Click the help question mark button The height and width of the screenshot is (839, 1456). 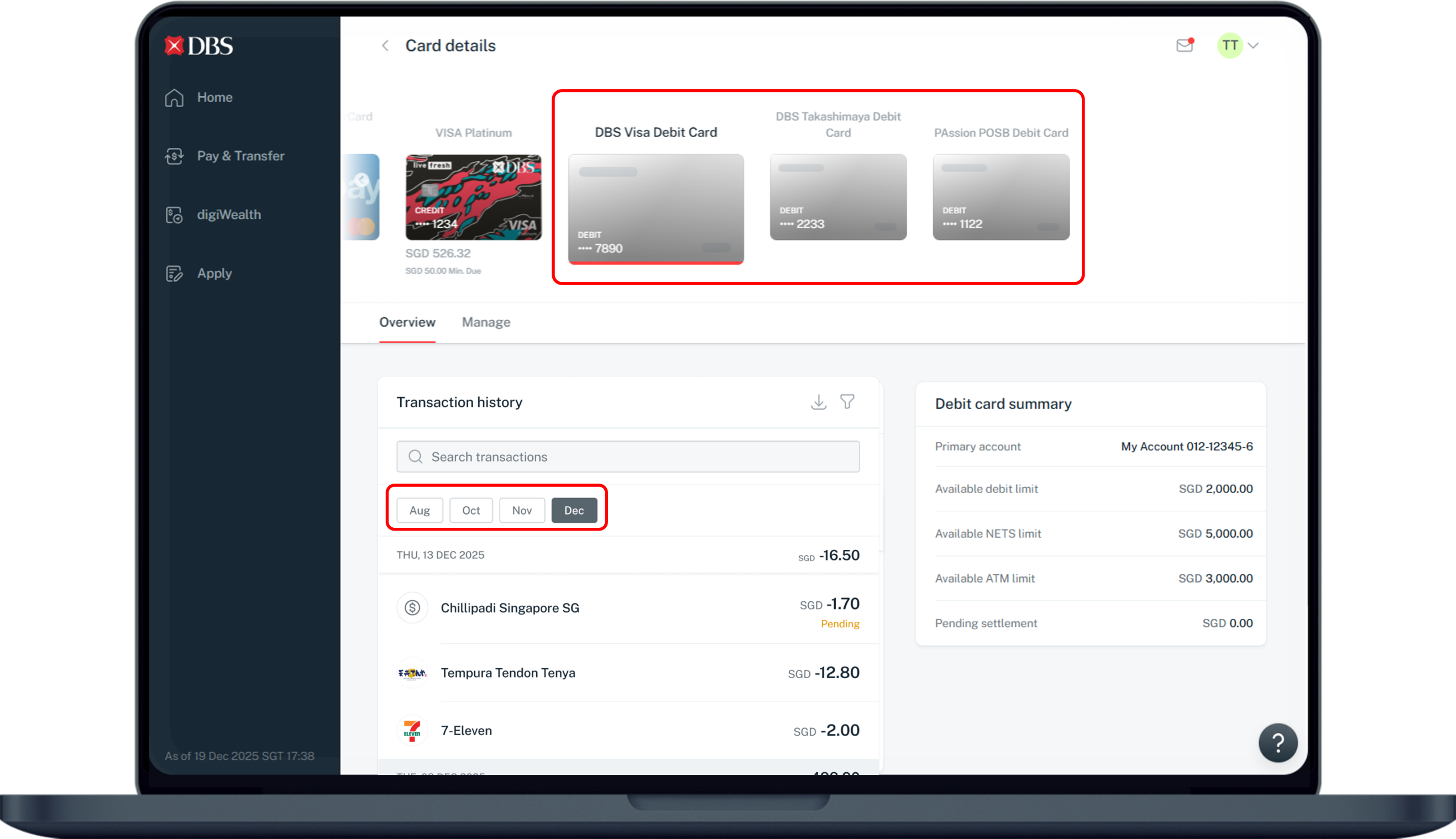(1277, 743)
